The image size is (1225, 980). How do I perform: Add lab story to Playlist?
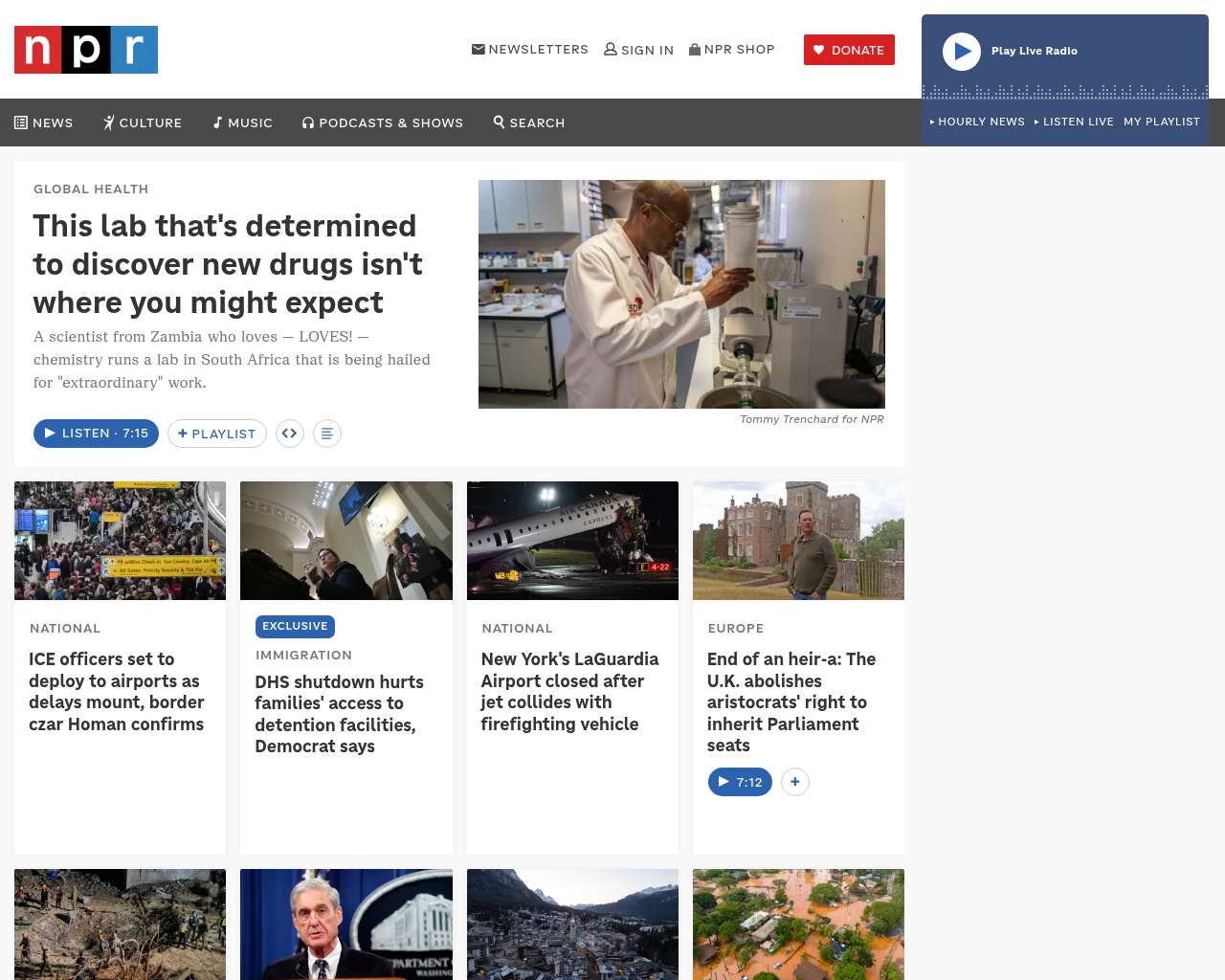pyautogui.click(x=217, y=434)
